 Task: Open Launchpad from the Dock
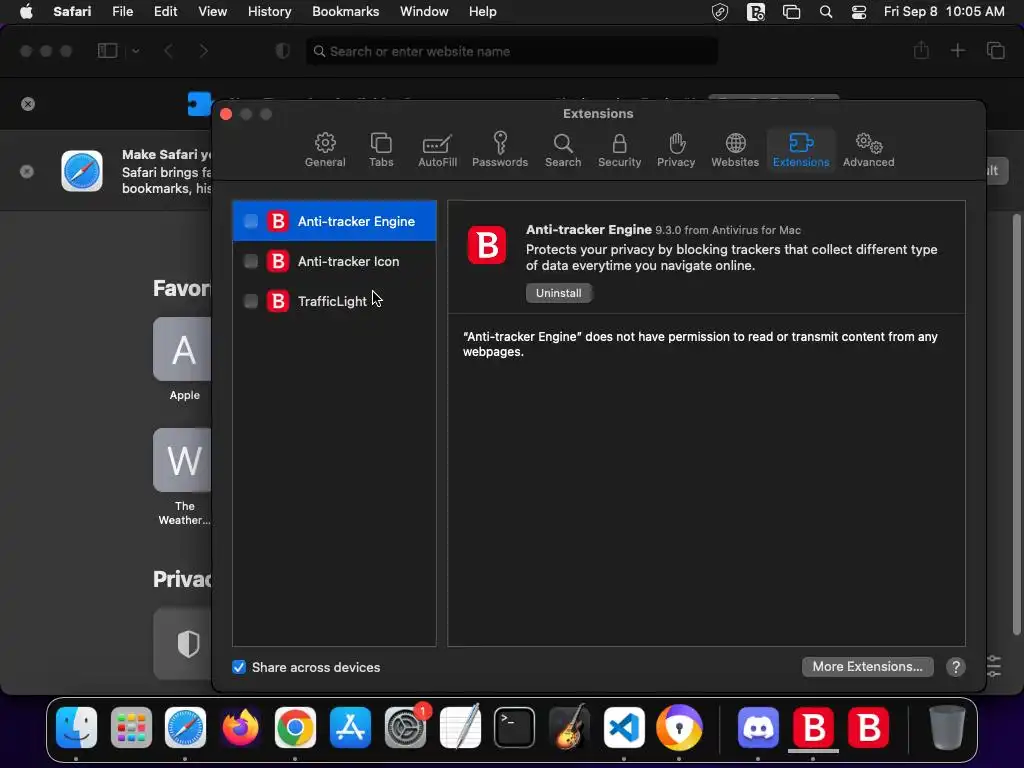pos(131,728)
